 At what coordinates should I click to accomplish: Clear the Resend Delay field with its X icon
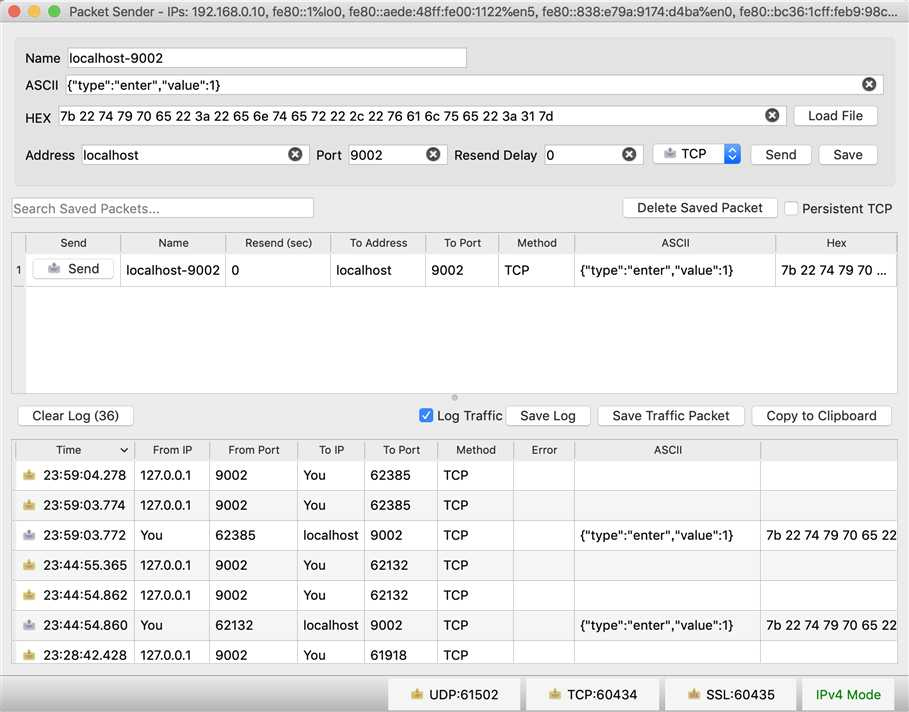click(x=629, y=154)
